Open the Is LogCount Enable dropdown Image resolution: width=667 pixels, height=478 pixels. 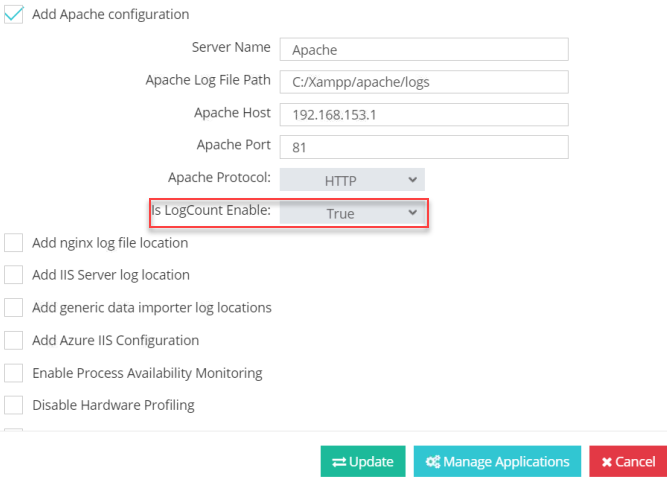tap(352, 213)
